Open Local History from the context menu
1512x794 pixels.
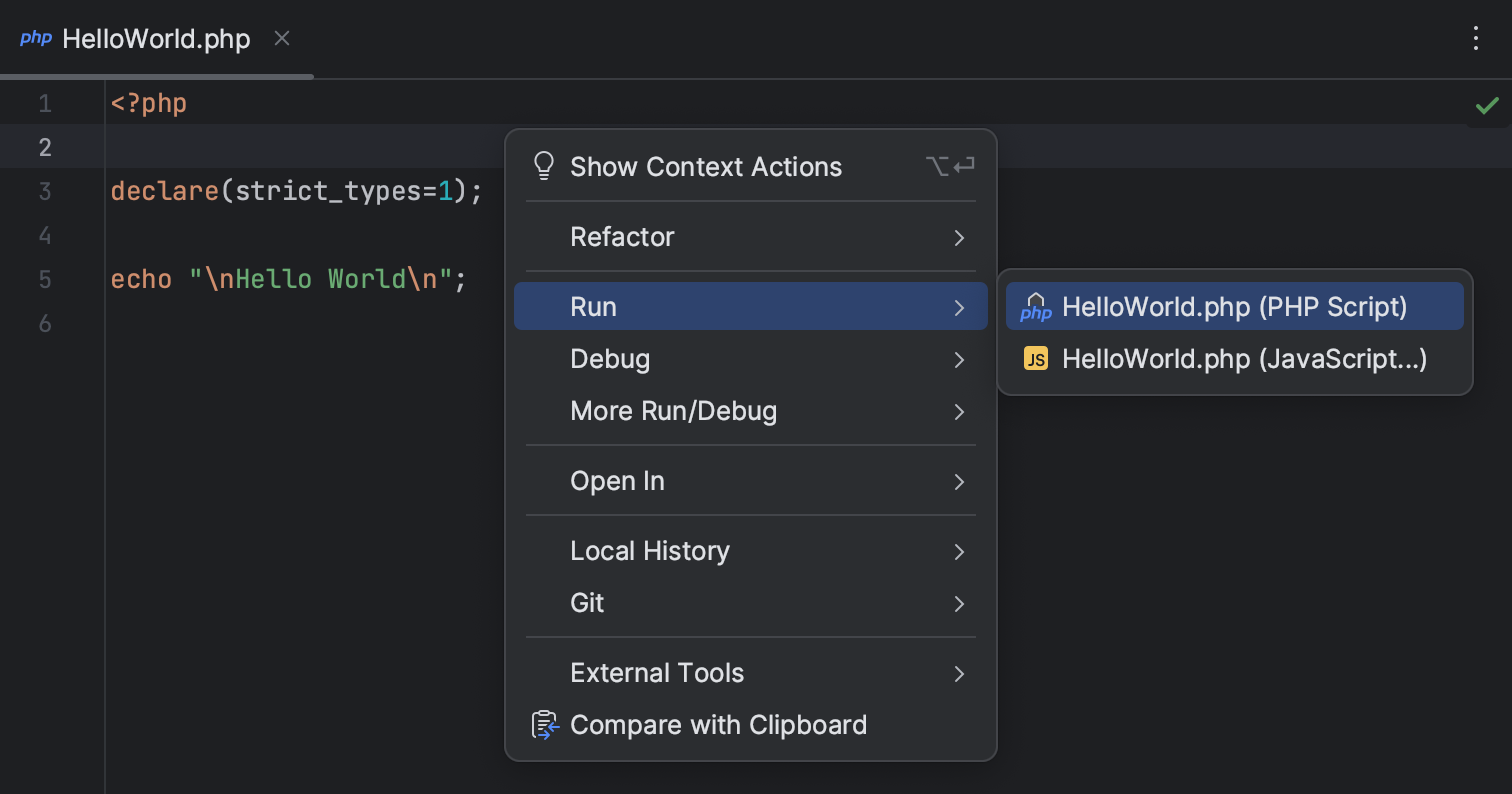tap(649, 551)
